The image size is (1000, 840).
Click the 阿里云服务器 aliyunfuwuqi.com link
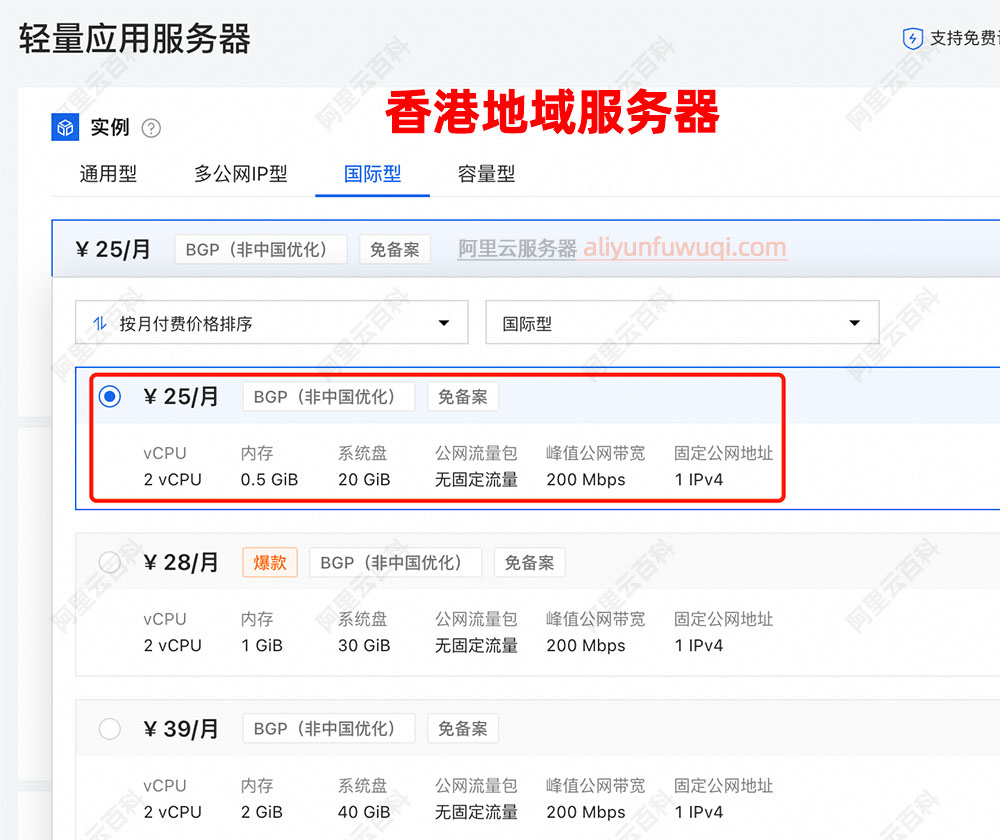[x=622, y=247]
